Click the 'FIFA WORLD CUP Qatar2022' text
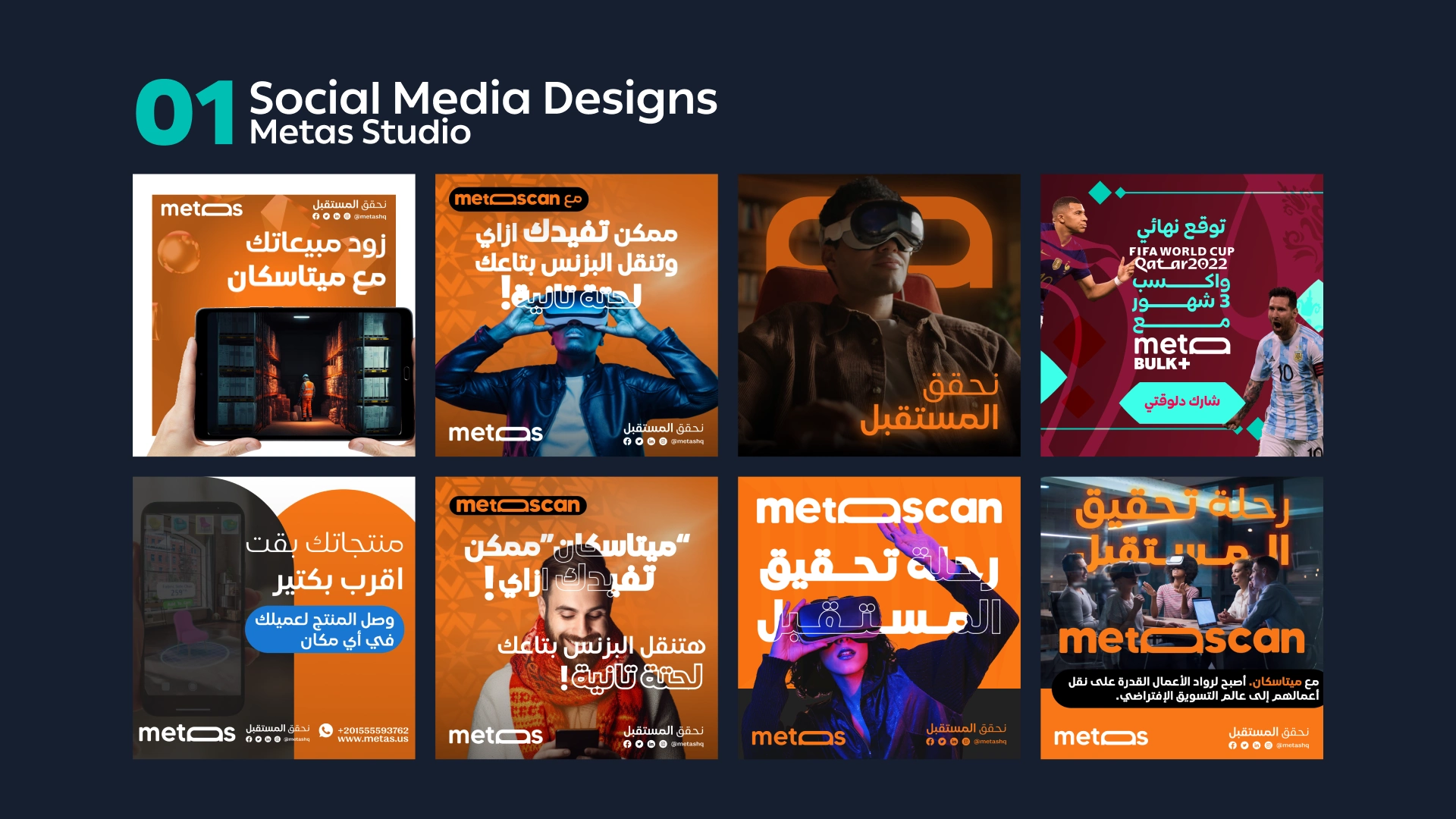The height and width of the screenshot is (819, 1456). tap(1181, 258)
